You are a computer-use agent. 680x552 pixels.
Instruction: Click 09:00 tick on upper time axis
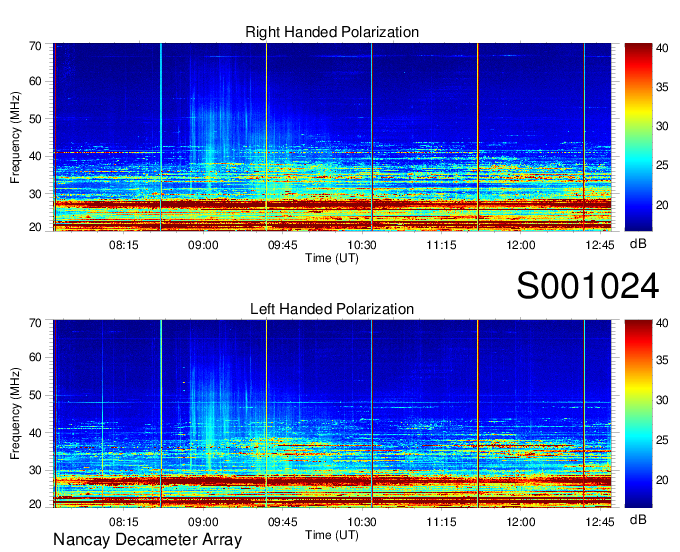click(x=203, y=245)
